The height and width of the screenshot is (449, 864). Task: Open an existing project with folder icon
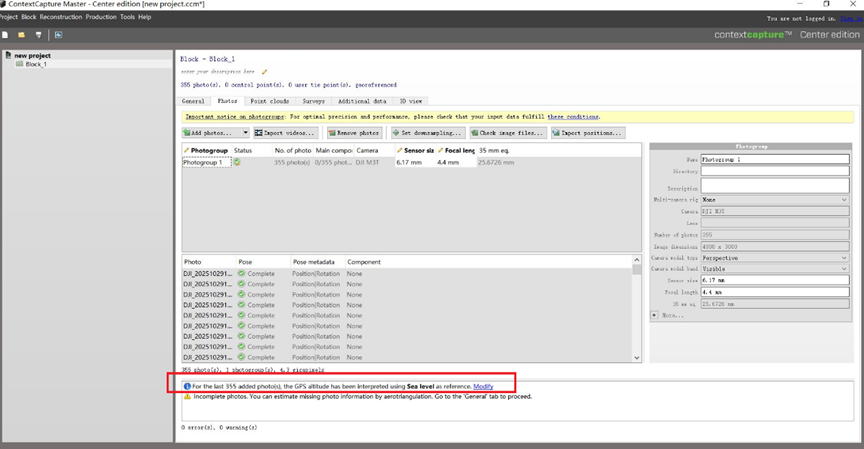click(21, 35)
